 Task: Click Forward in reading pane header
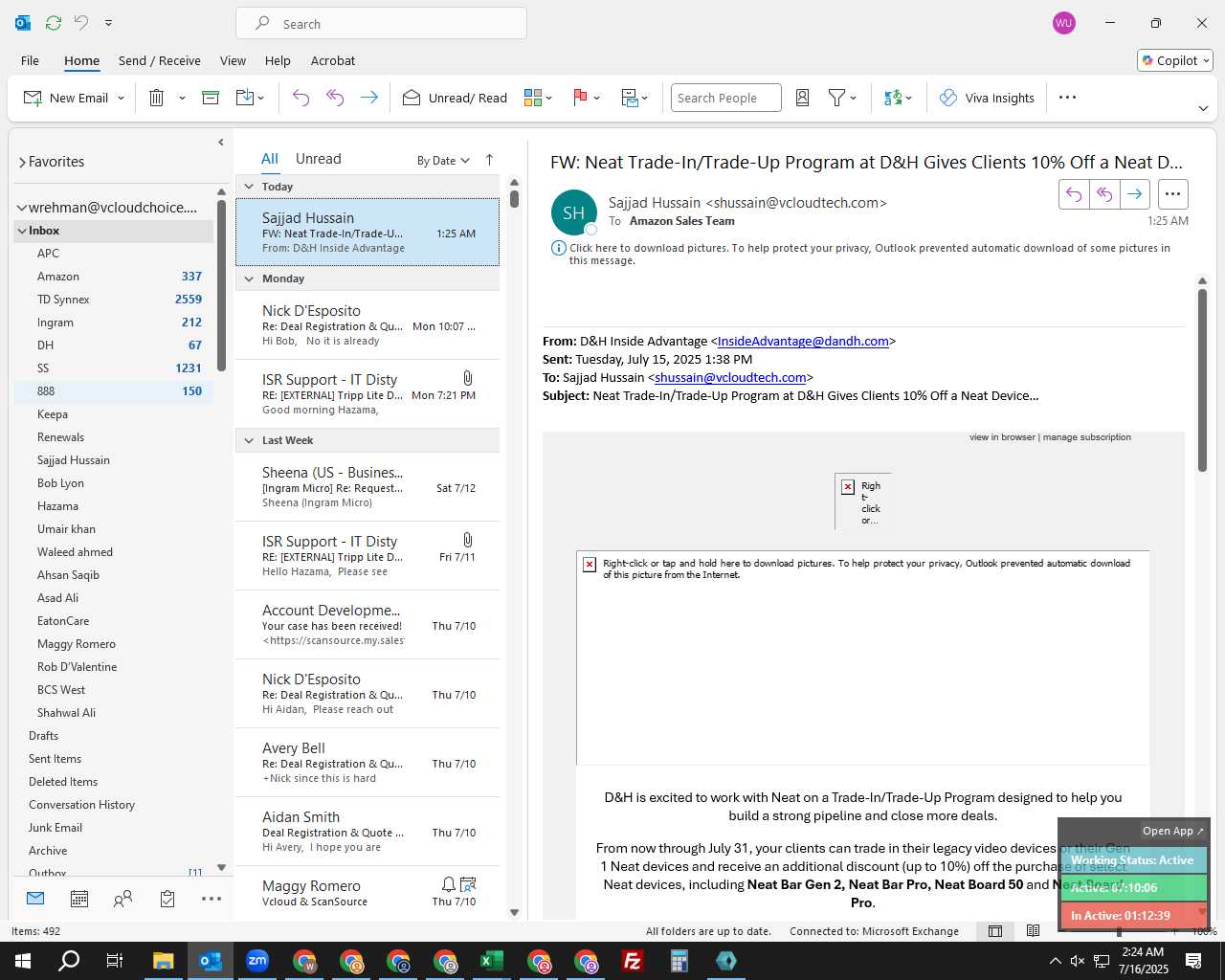(x=1135, y=194)
